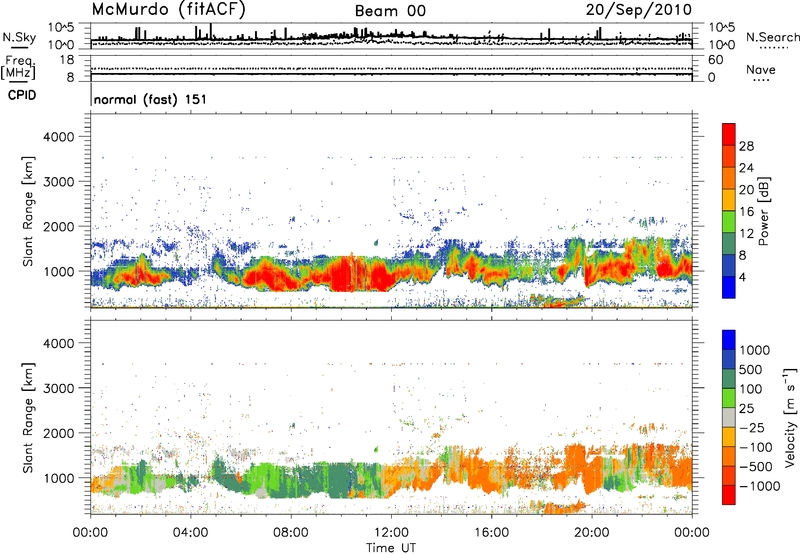
Task: Click the '20:00' time tick label
Action: 591,533
